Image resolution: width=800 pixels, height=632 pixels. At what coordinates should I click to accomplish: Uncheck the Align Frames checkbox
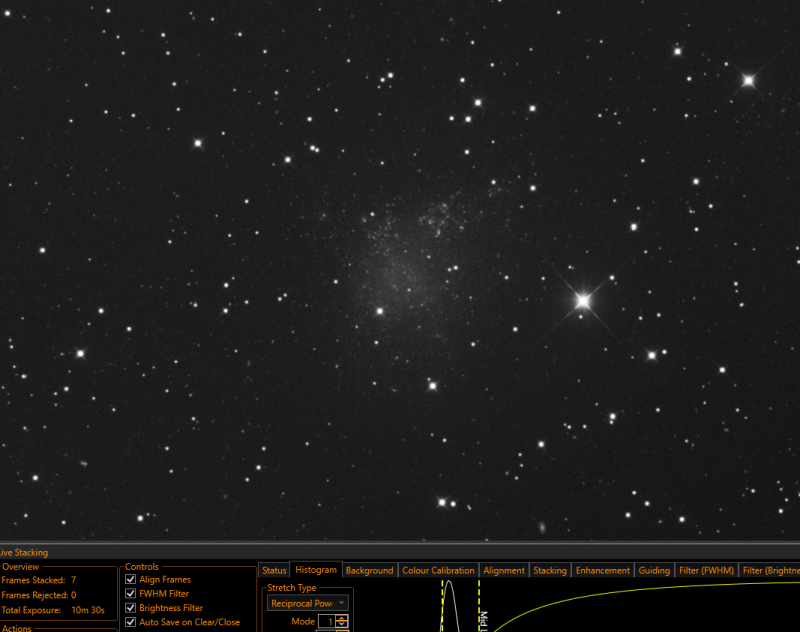pyautogui.click(x=130, y=579)
